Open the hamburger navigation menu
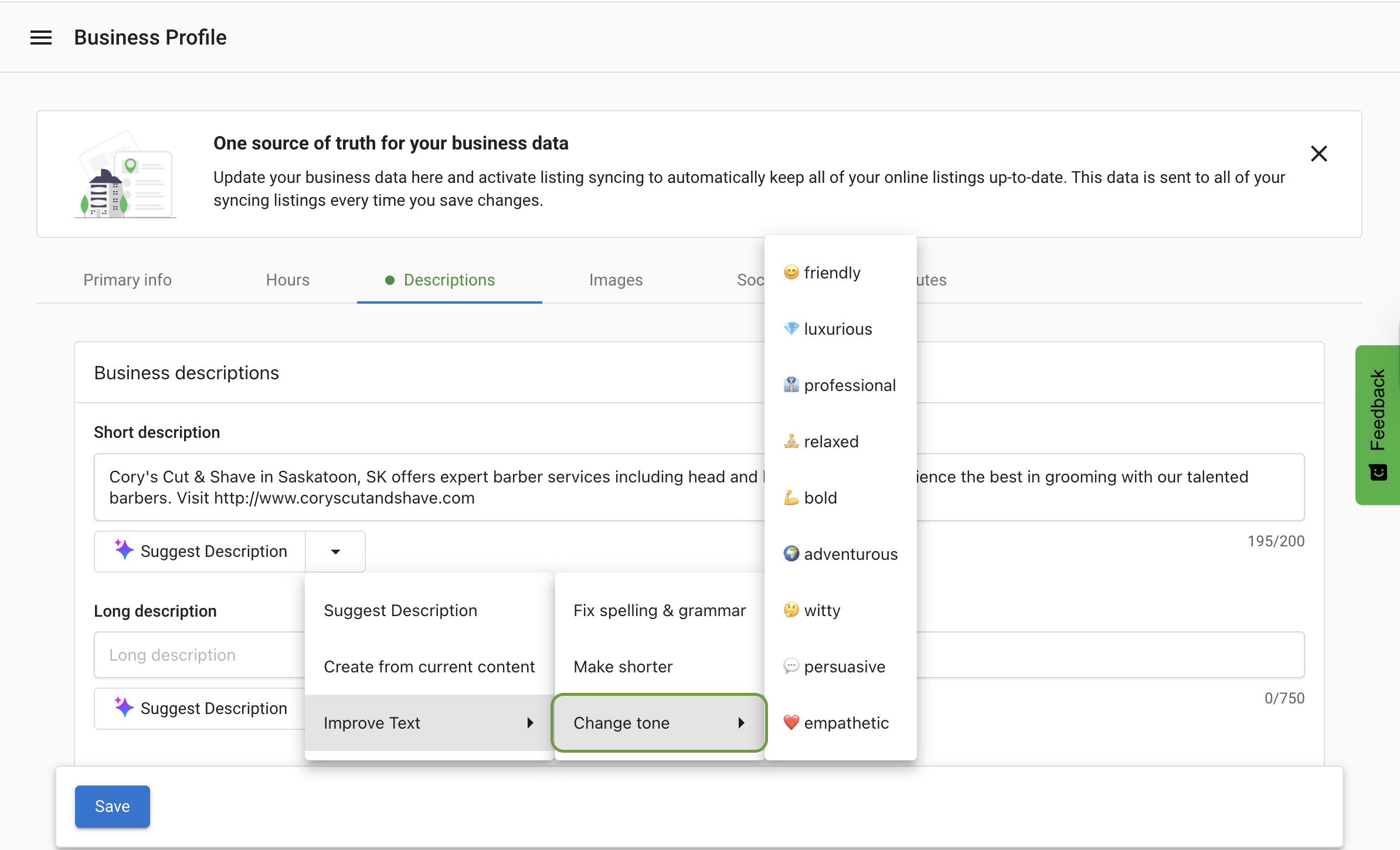1400x850 pixels. pyautogui.click(x=41, y=38)
